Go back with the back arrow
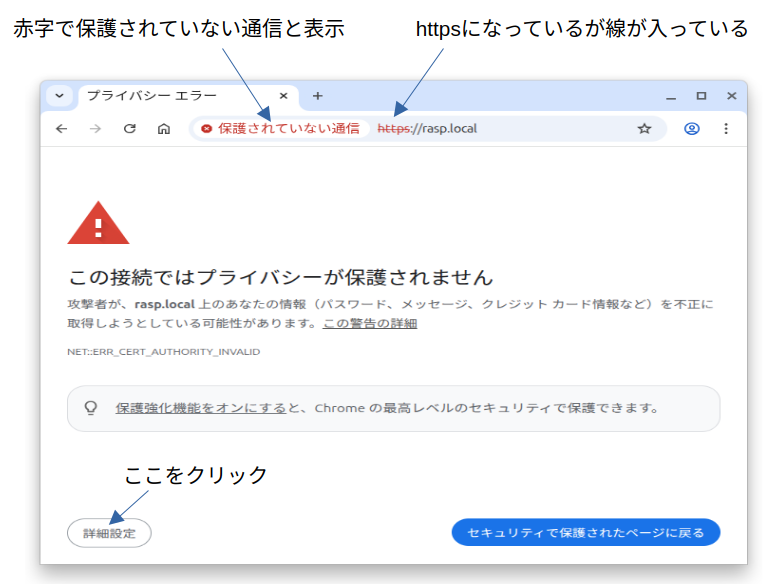Screen dimensions: 768x584 61,129
